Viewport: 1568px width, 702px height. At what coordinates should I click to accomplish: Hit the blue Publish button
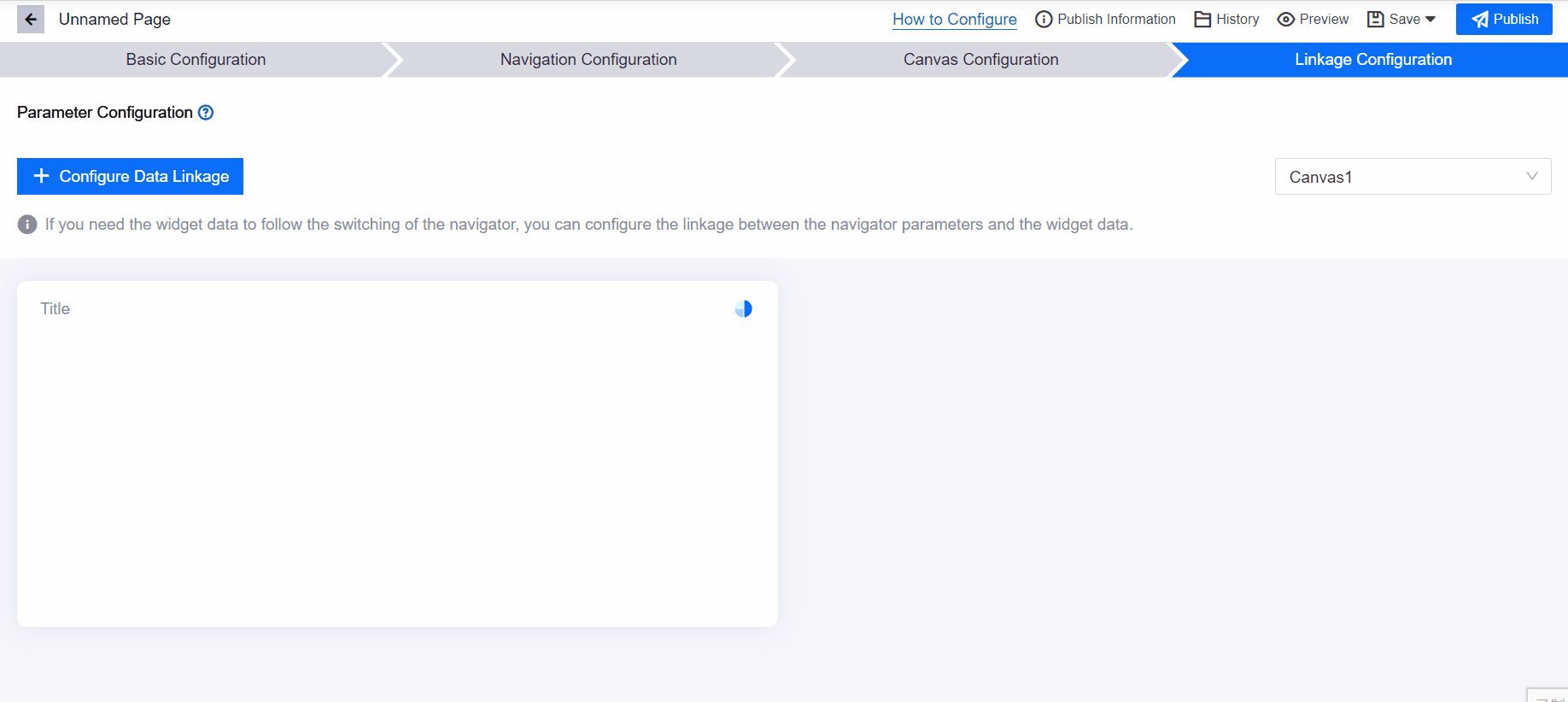[x=1504, y=20]
